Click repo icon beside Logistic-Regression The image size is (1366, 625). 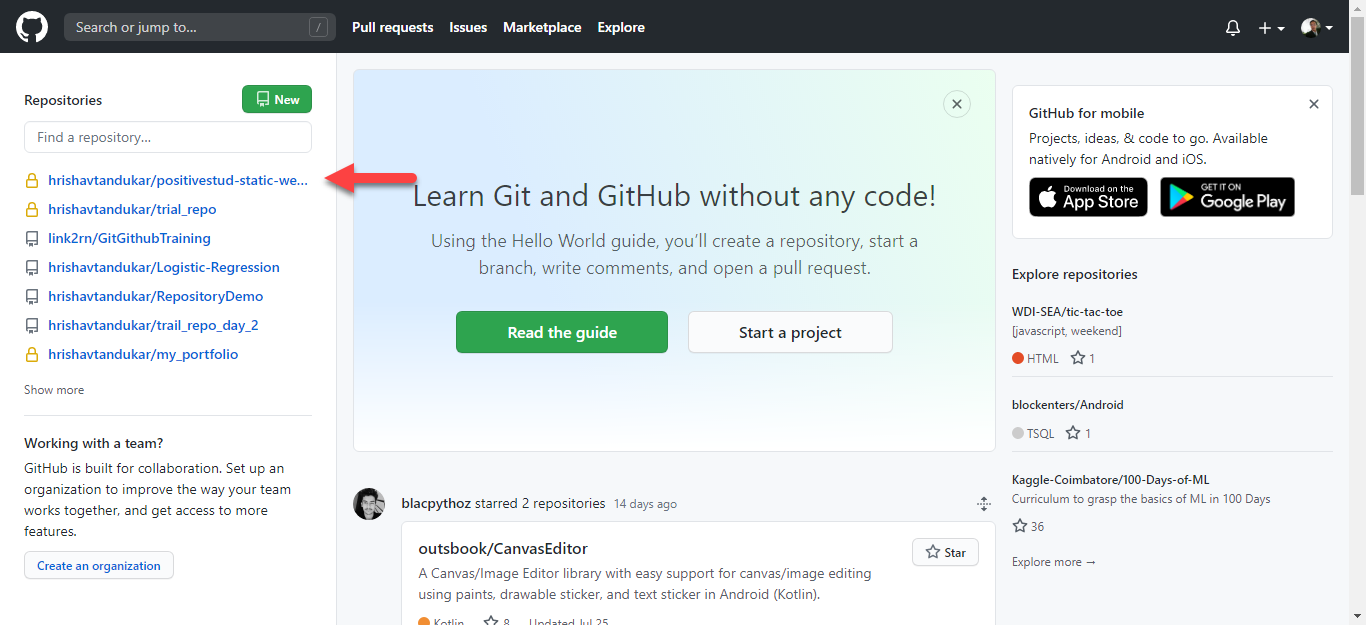tap(31, 268)
